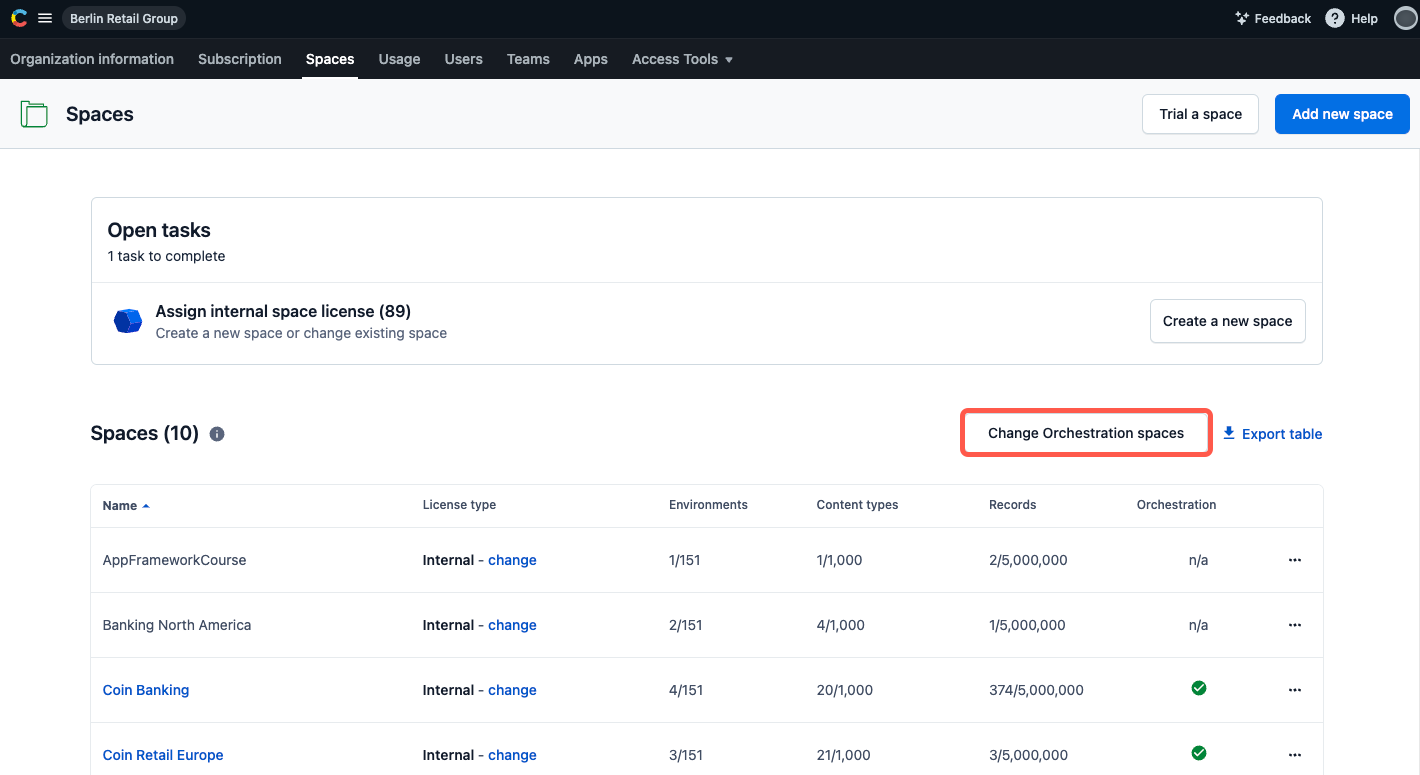Select the Spaces tab
Viewport: 1420px width, 775px height.
(330, 59)
